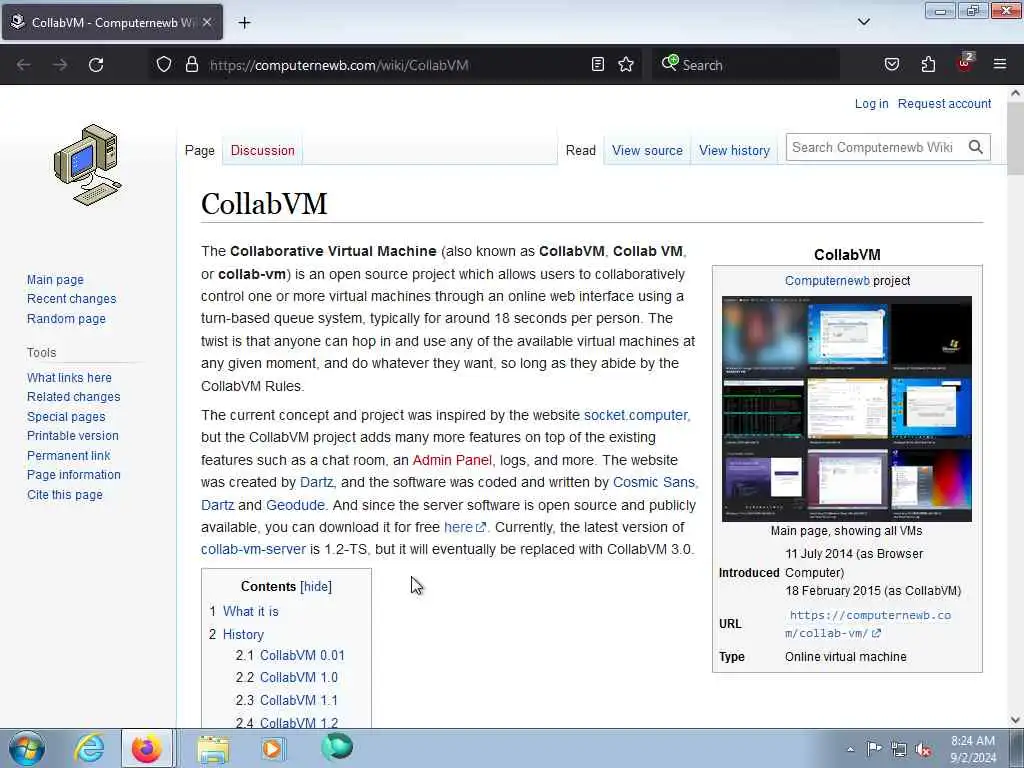Image resolution: width=1024 pixels, height=768 pixels.
Task: Close the CollabVM browser tab
Action: click(206, 22)
